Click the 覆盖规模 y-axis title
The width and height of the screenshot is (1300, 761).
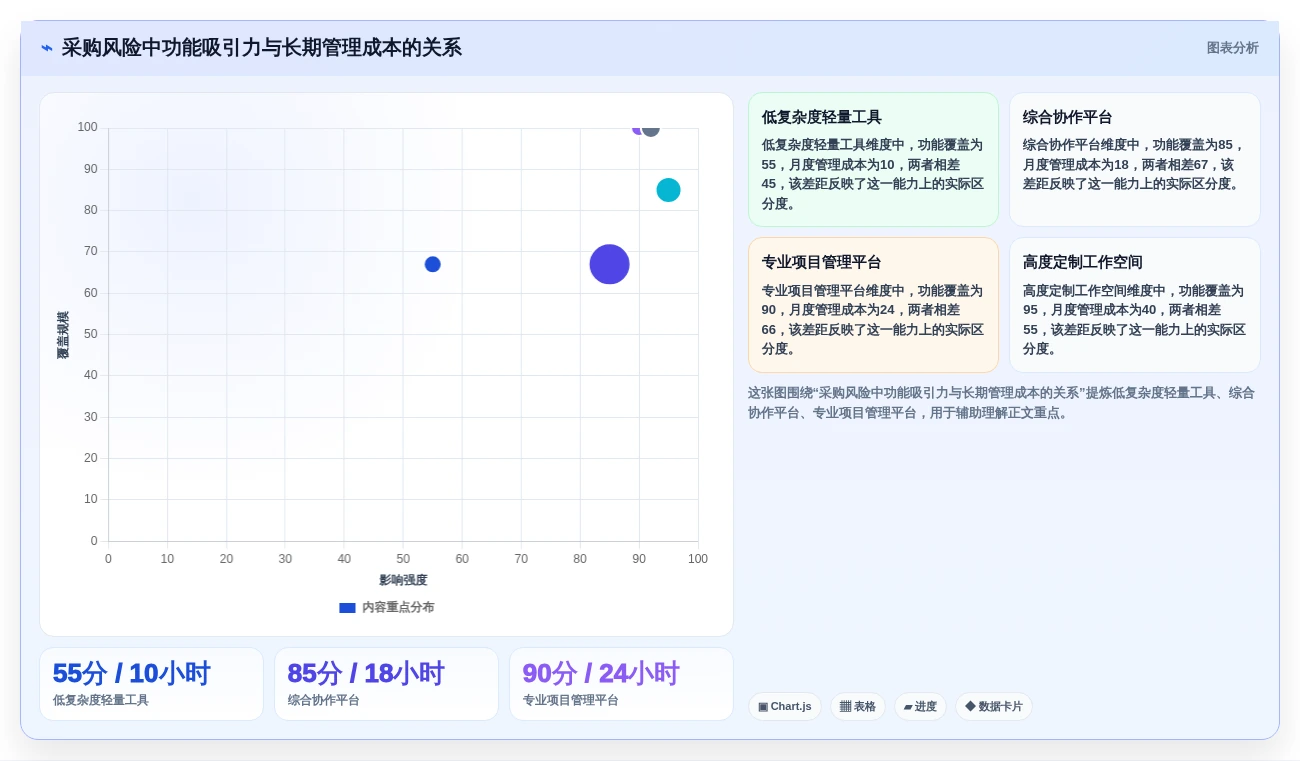[x=63, y=335]
